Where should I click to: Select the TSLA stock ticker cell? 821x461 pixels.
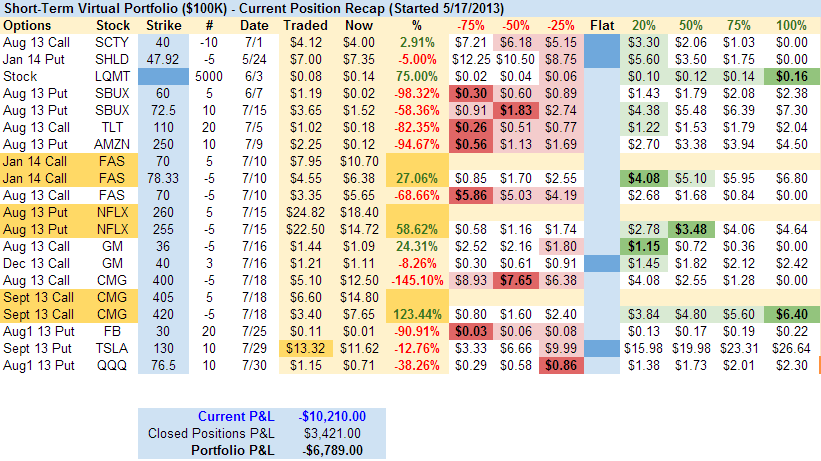(112, 348)
